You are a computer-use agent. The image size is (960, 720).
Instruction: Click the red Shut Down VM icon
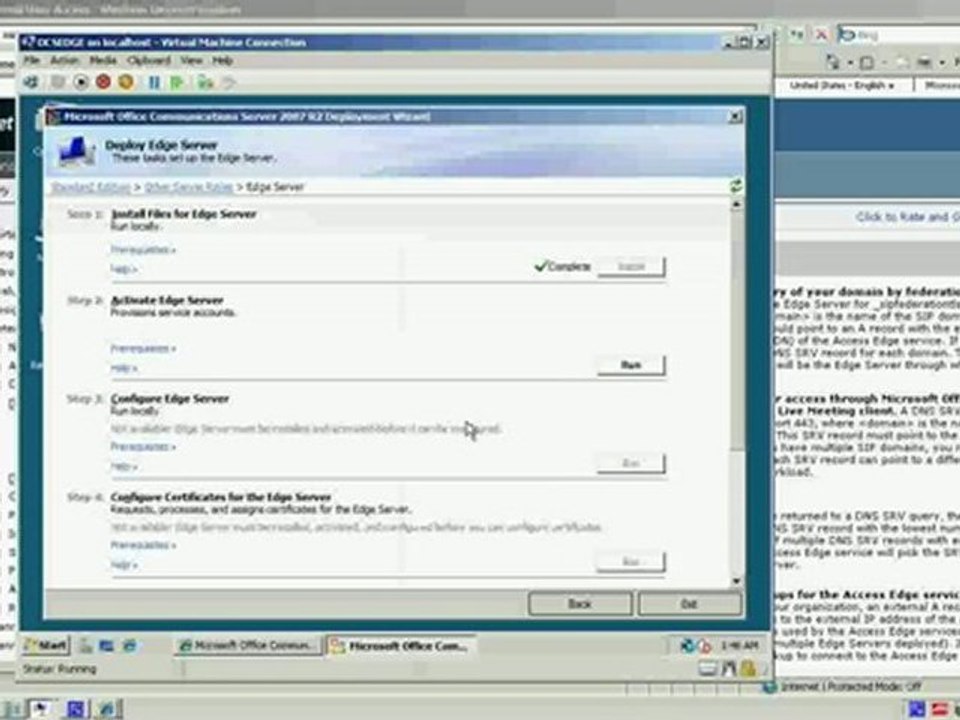(103, 81)
